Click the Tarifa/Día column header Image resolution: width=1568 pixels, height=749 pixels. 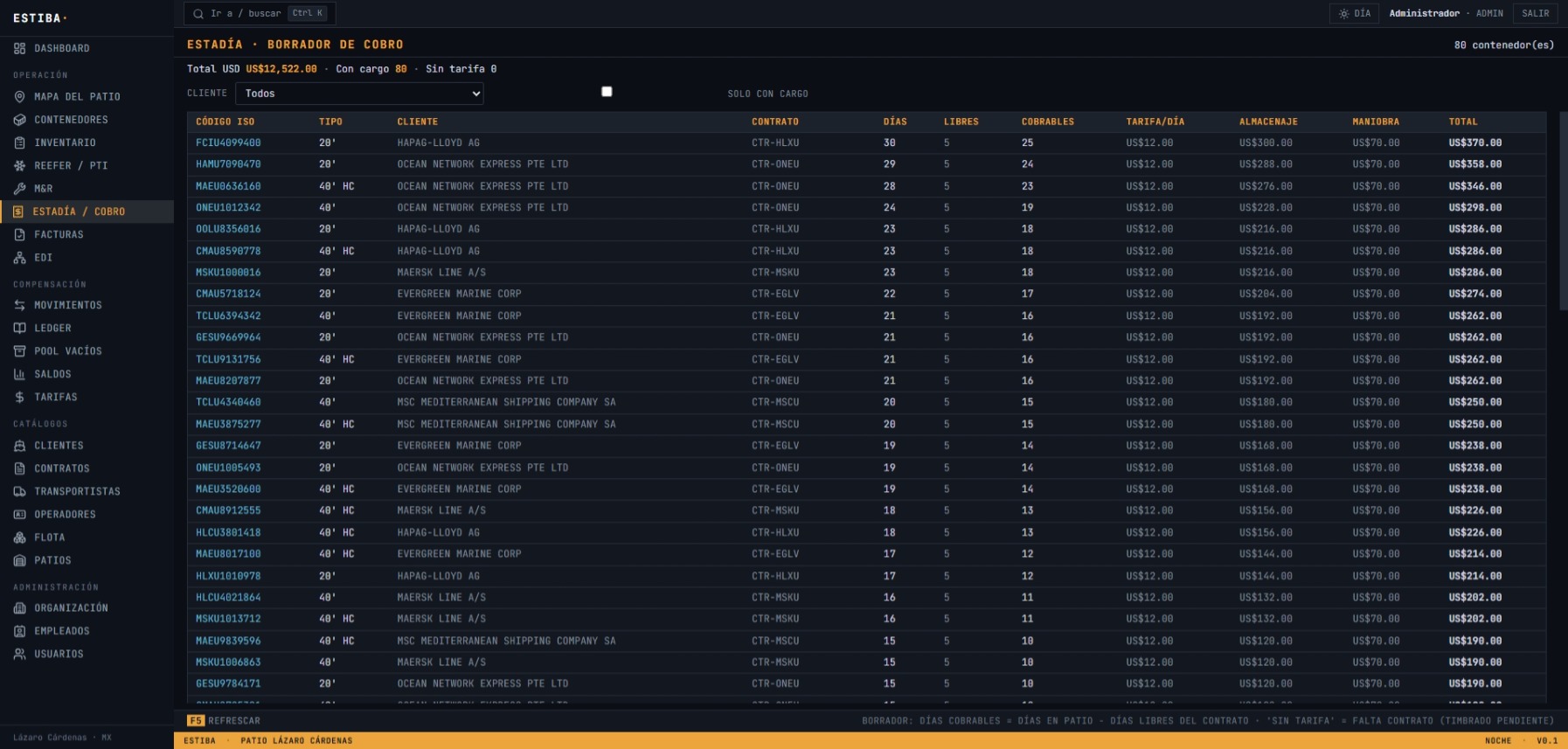[x=1155, y=121]
